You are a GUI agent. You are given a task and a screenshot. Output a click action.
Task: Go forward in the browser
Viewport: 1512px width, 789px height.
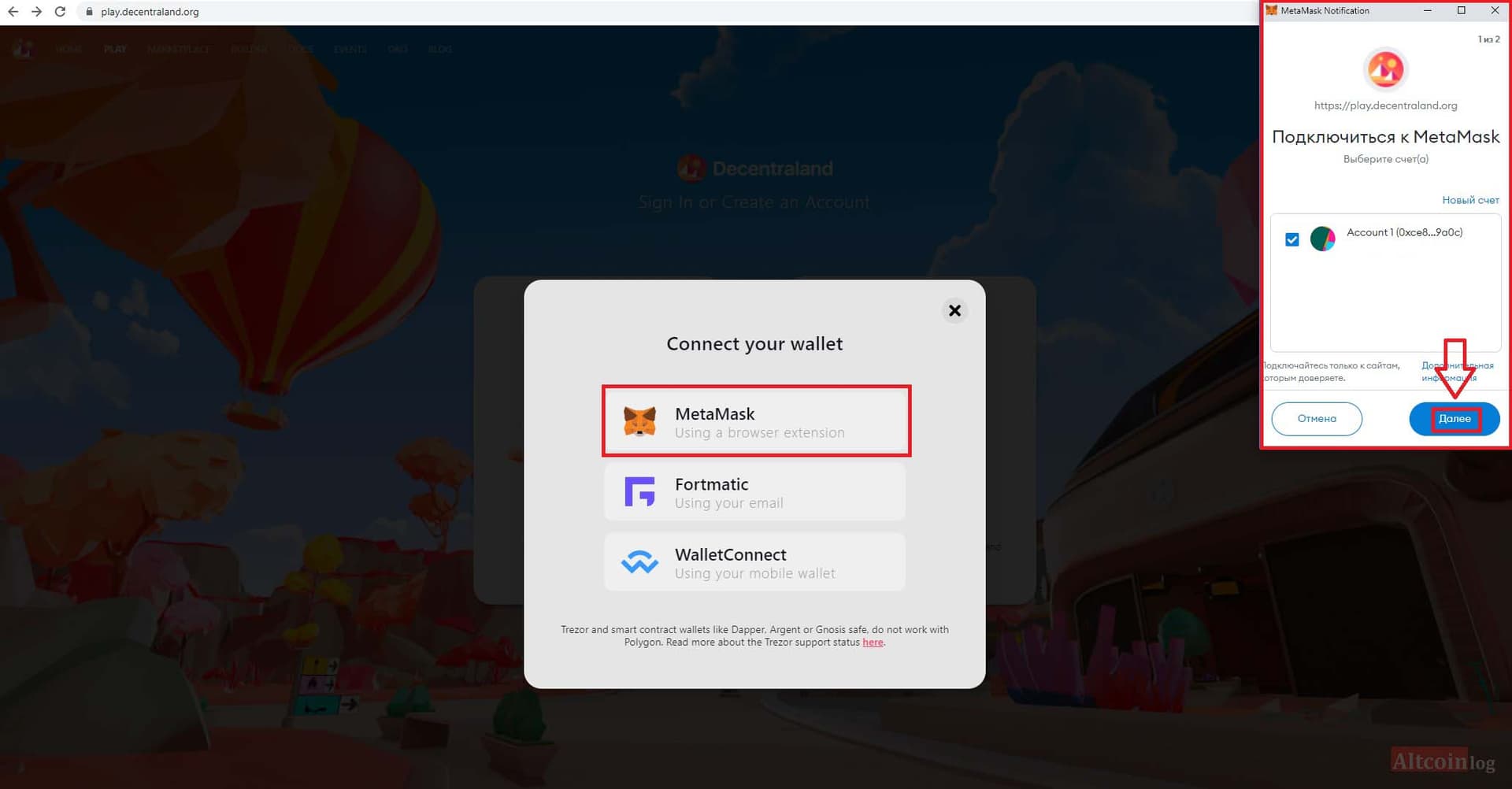coord(36,12)
